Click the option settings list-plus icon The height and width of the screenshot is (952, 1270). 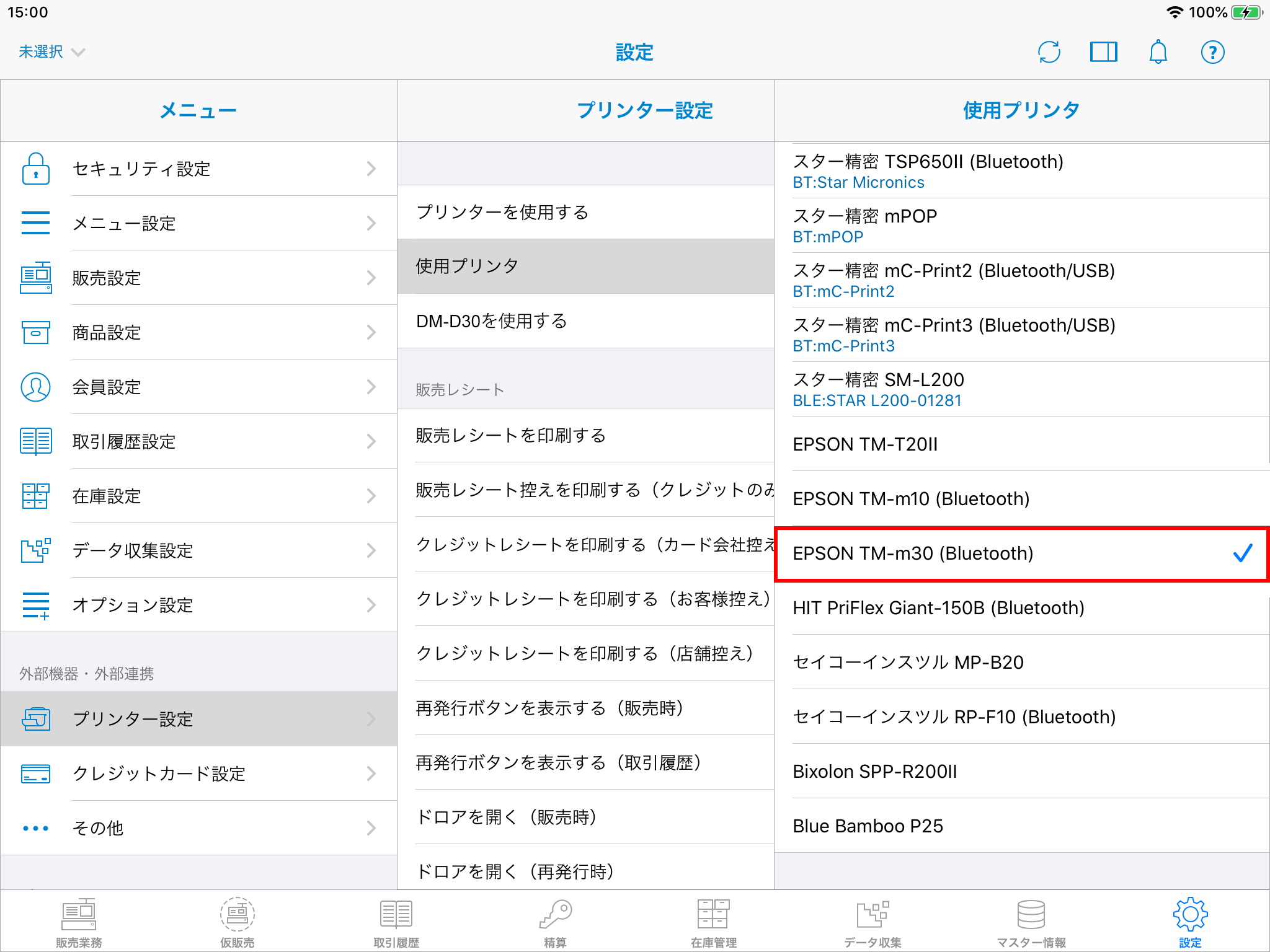click(36, 605)
